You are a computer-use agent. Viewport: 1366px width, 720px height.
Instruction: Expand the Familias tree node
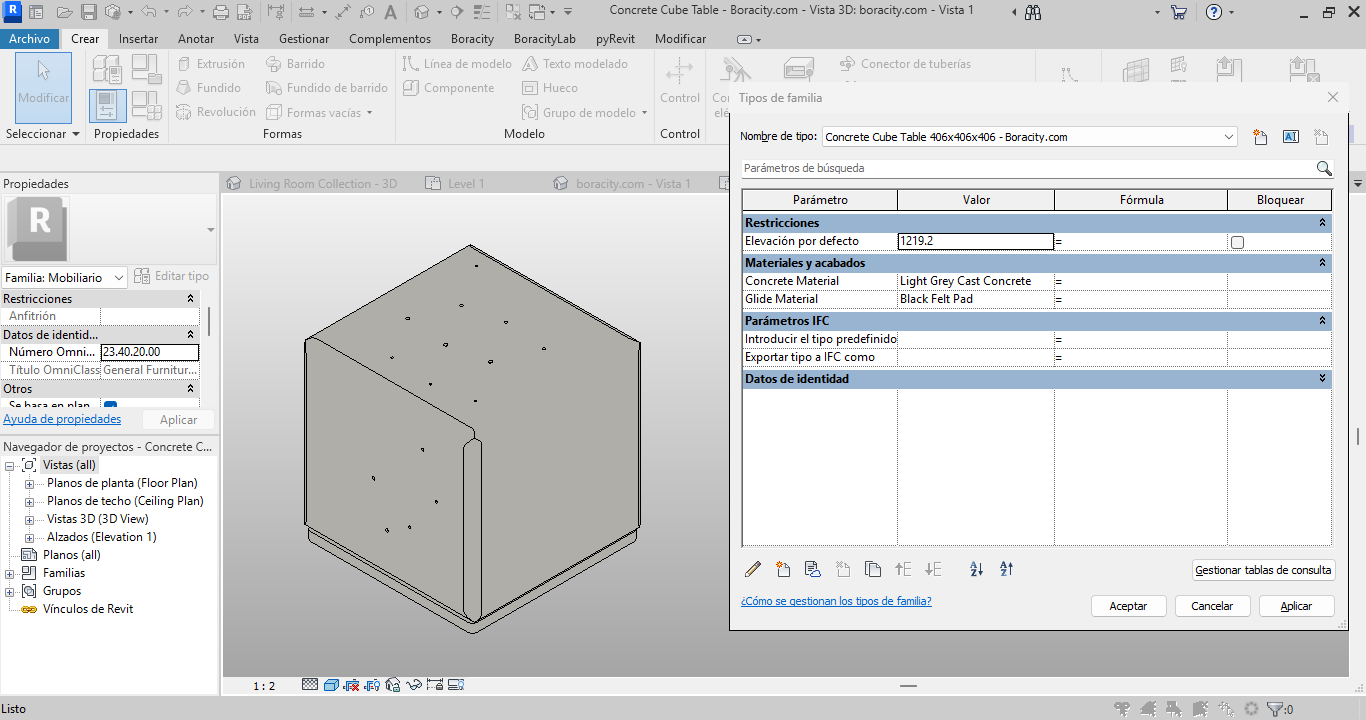[10, 573]
